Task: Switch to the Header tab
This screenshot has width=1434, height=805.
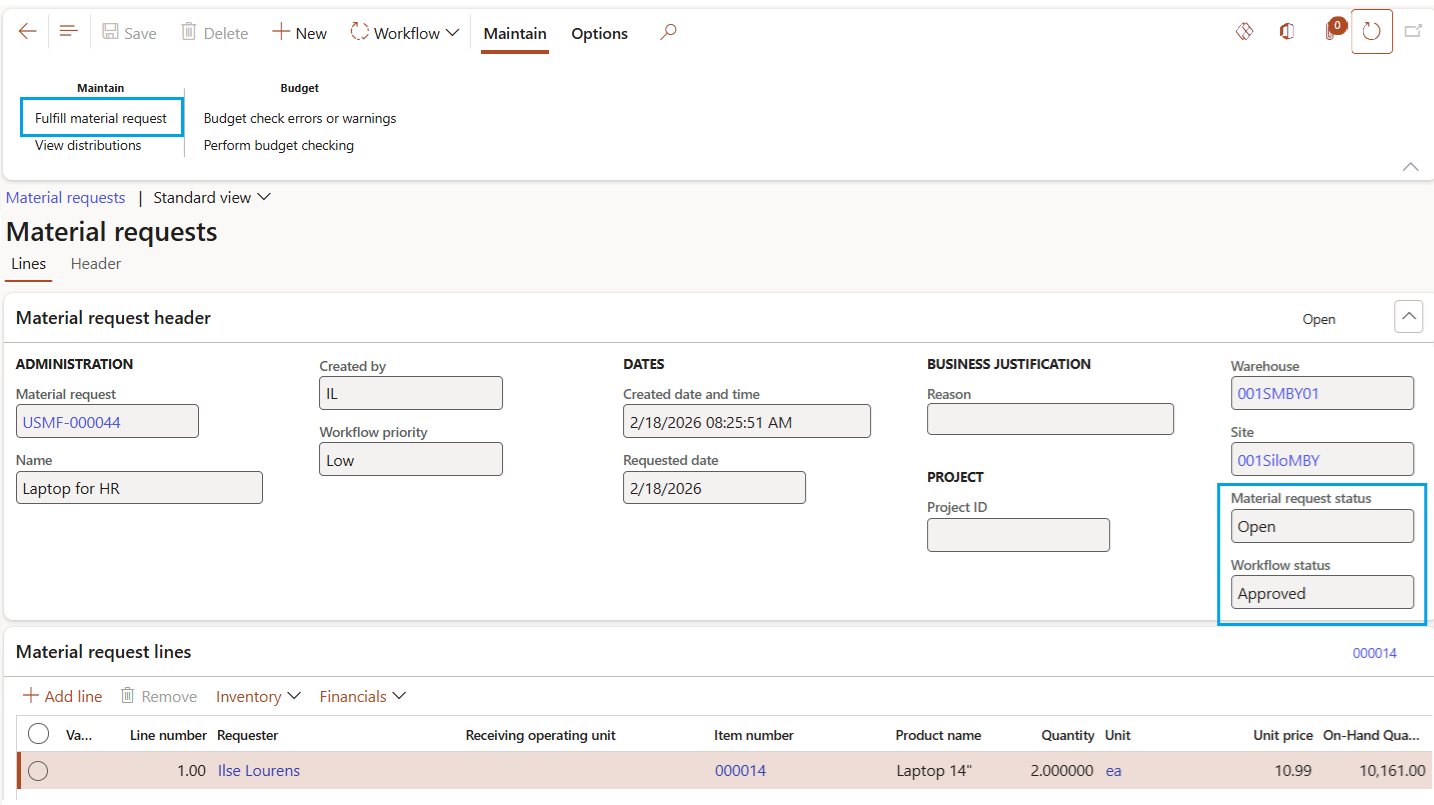Action: coord(96,264)
